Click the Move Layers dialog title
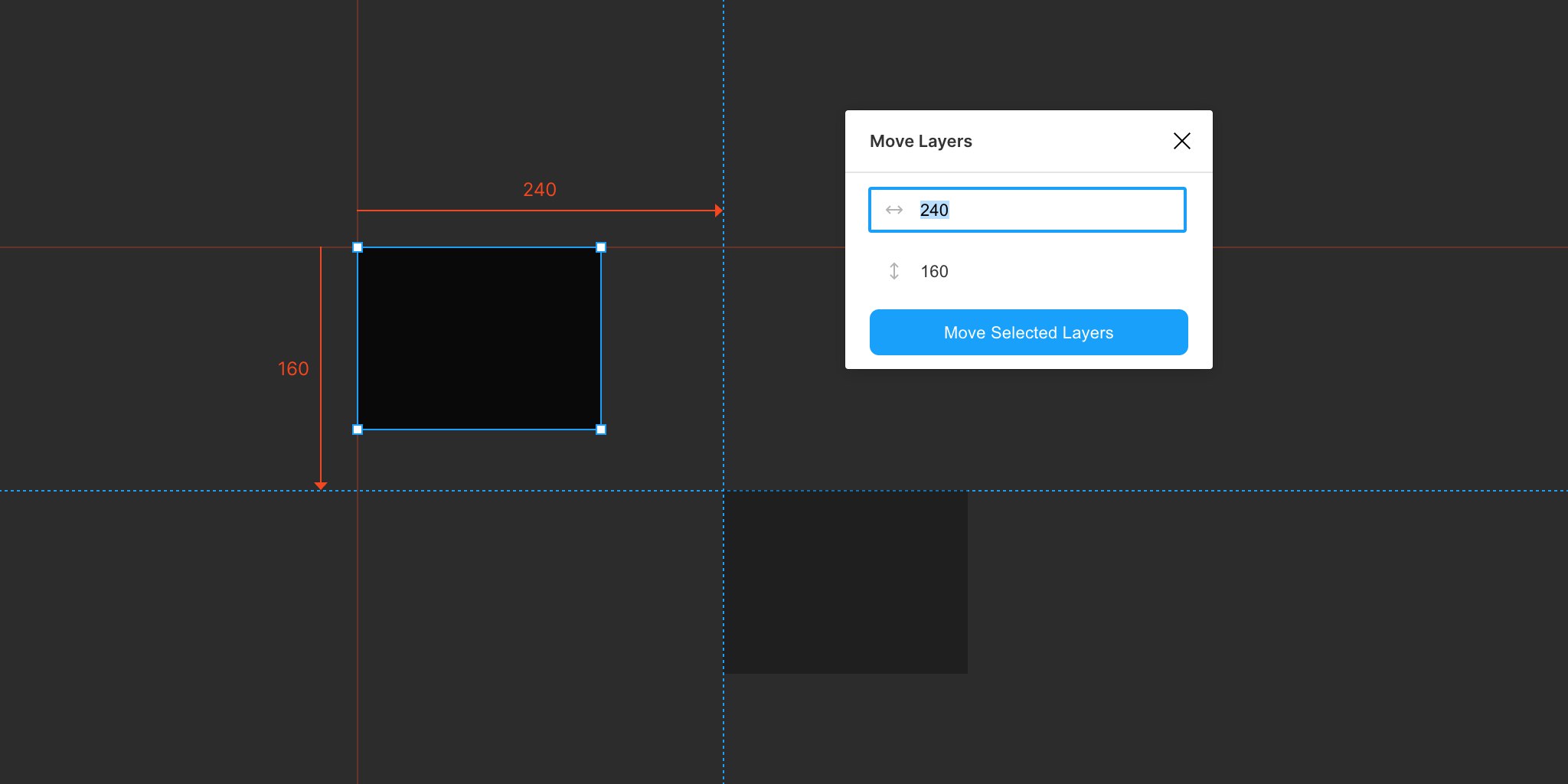The image size is (1568, 784). 920,141
